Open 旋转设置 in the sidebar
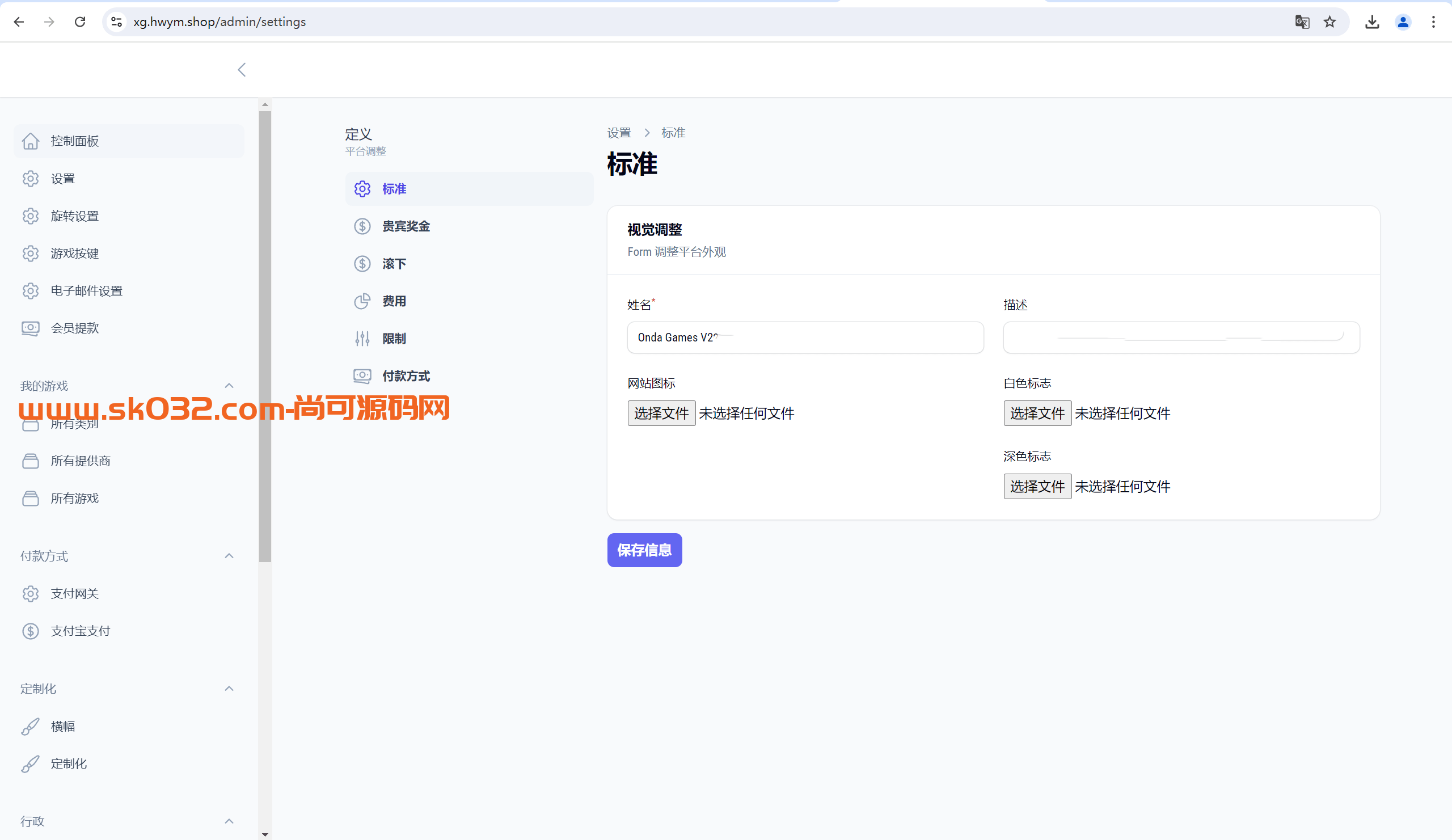1452x840 pixels. click(x=129, y=216)
